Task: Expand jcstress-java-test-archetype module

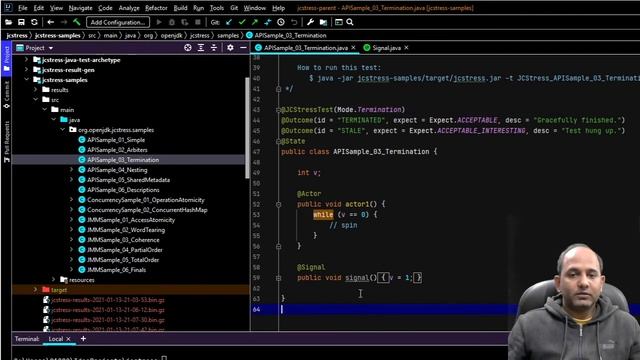Action: tap(27, 60)
